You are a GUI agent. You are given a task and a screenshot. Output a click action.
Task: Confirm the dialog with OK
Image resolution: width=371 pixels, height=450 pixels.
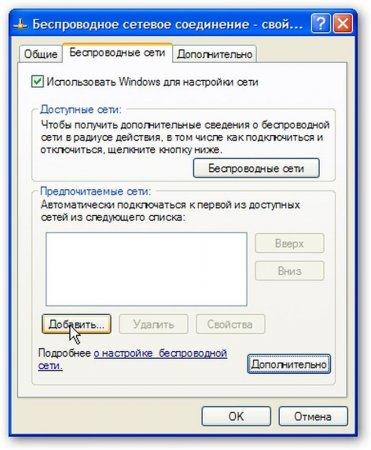coord(236,416)
